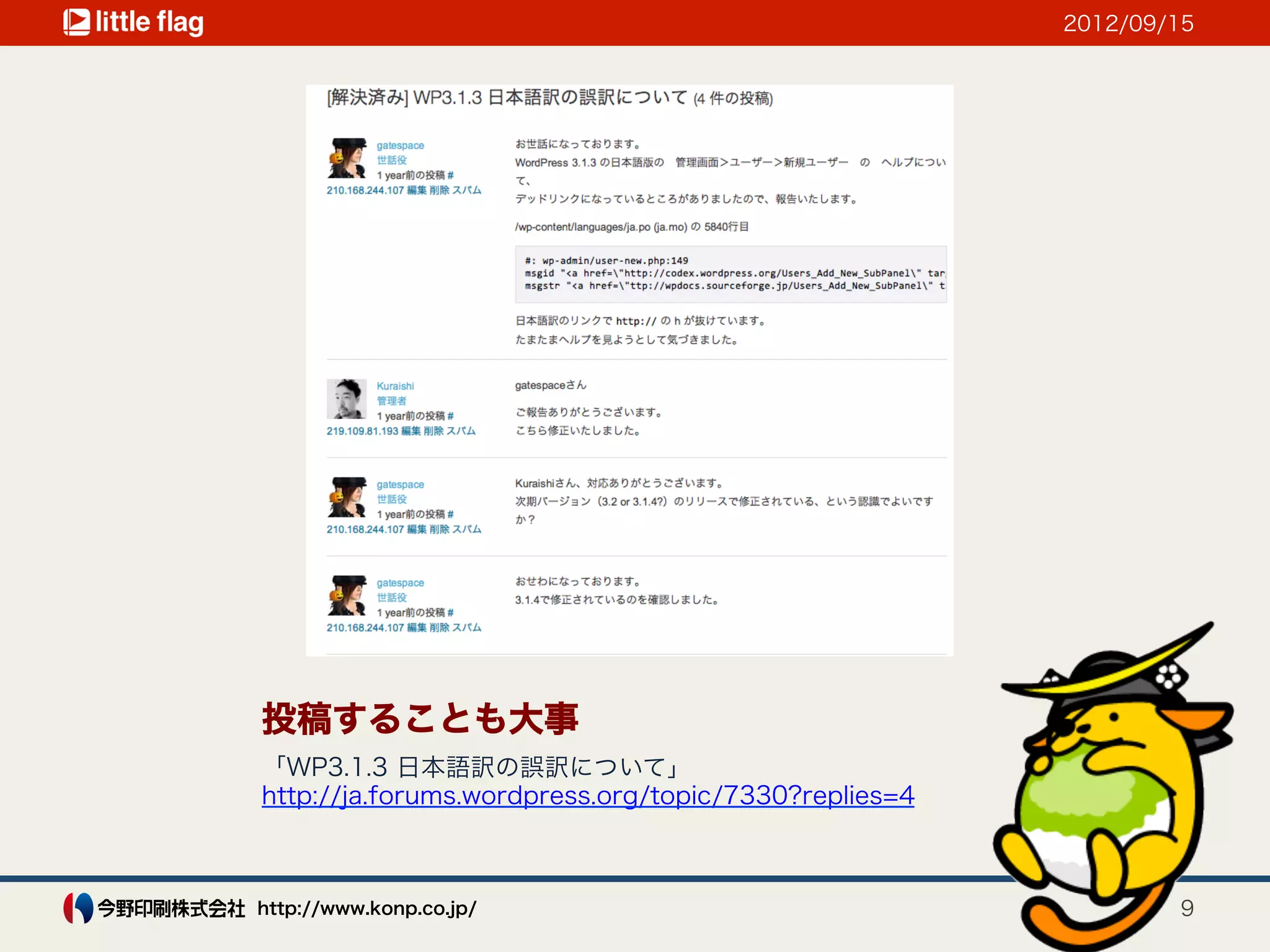Click gatespace avatar beside the 3.1.4で修正 reply
Screen dimensions: 1270x952
[347, 596]
